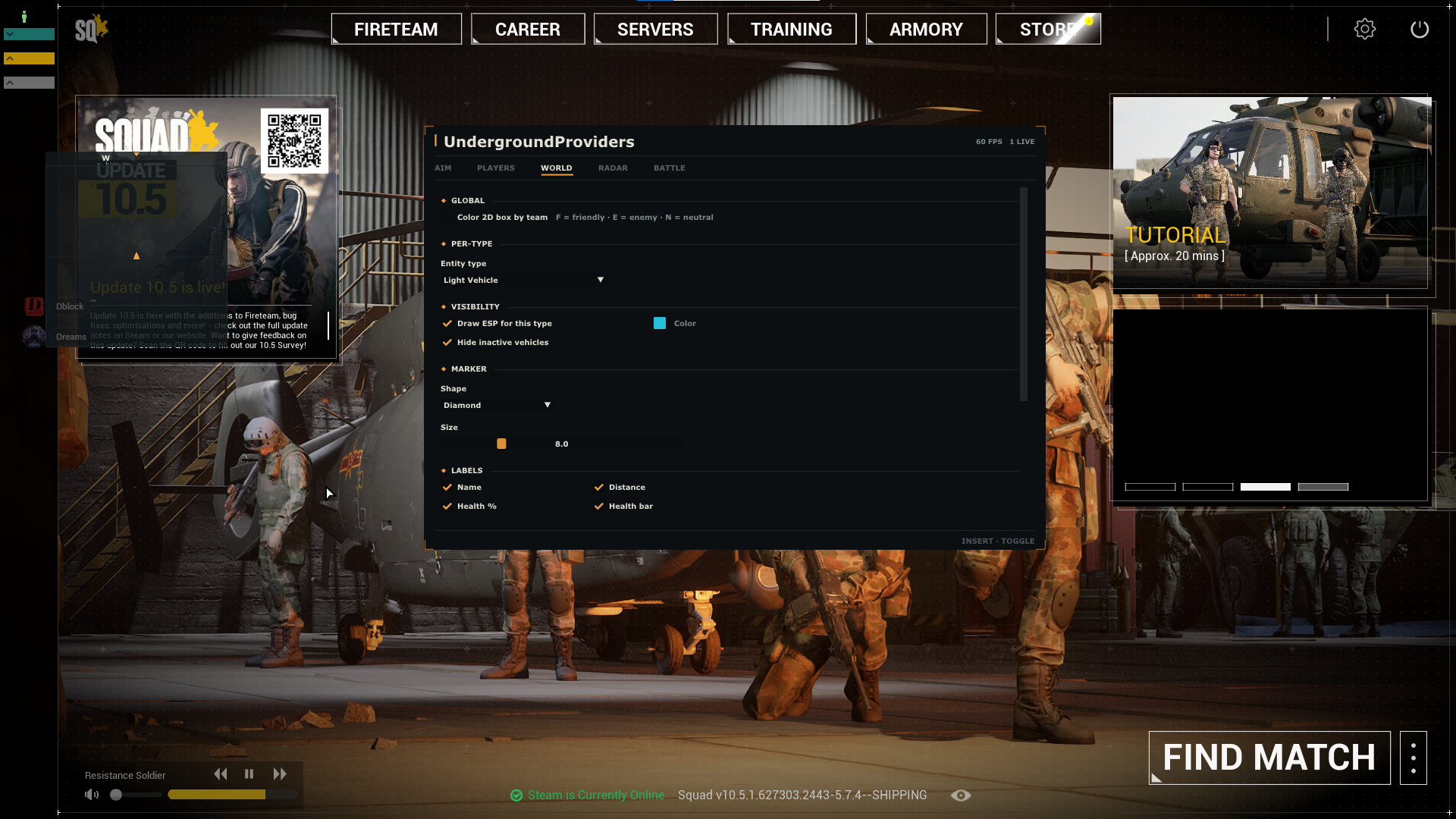This screenshot has height=819, width=1456.
Task: Uncheck the Distance label checkbox
Action: tap(599, 488)
